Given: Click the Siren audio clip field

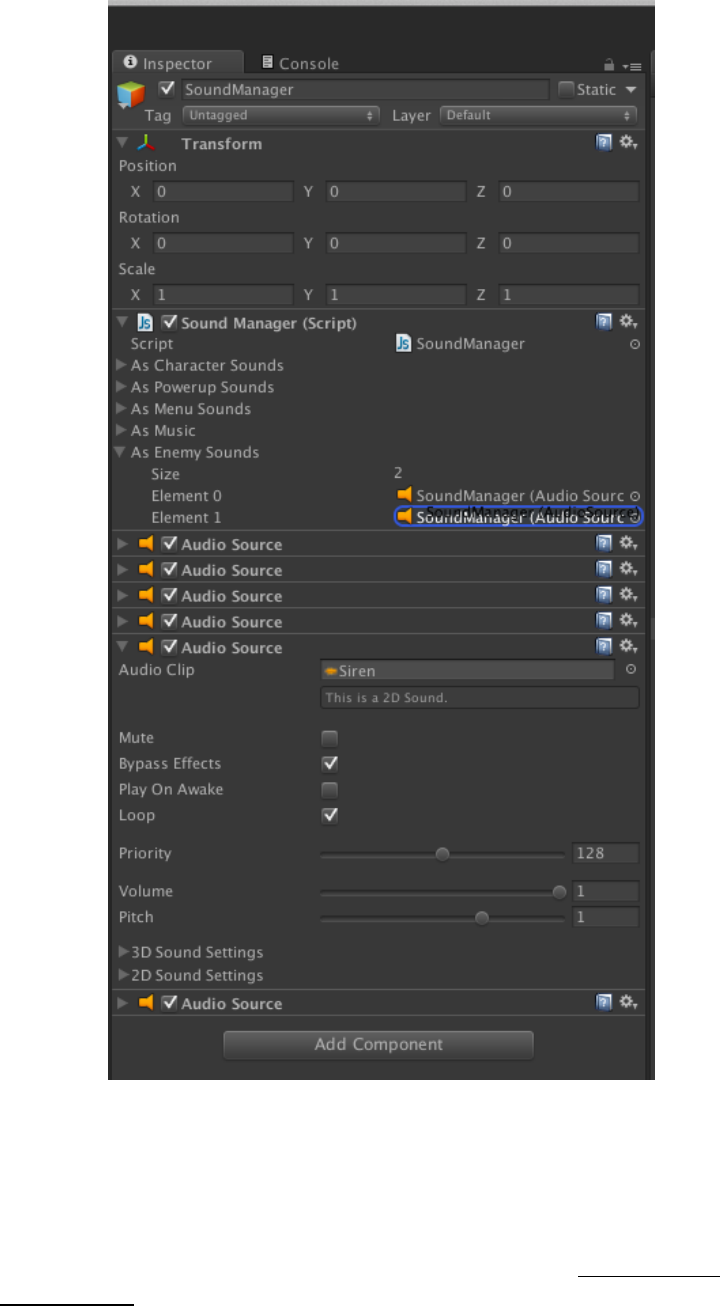Looking at the screenshot, I should tap(467, 671).
